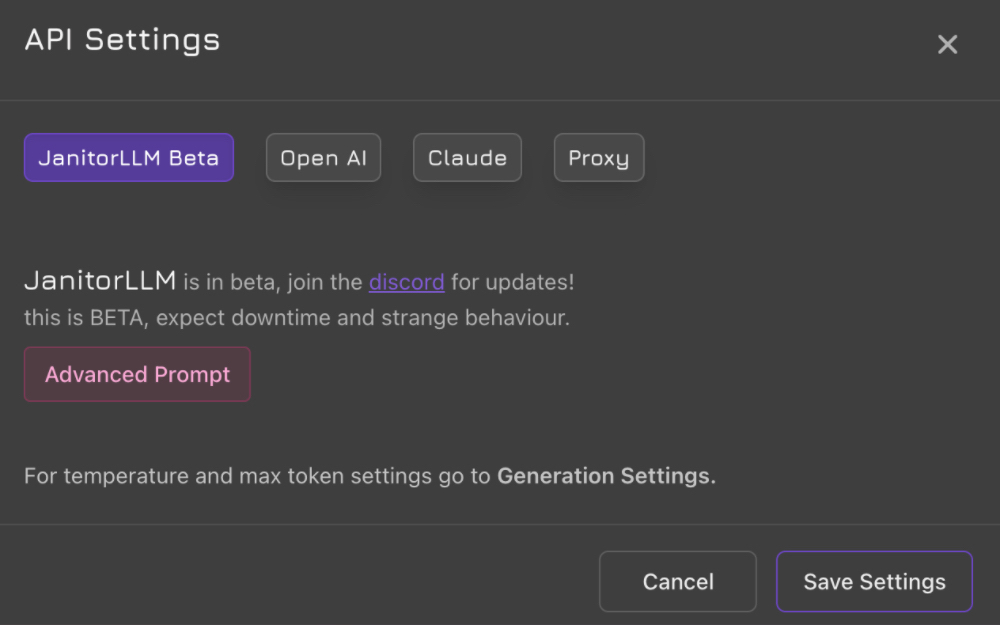Close the API Settings dialog with X
Viewport: 1000px width, 625px height.
947,44
